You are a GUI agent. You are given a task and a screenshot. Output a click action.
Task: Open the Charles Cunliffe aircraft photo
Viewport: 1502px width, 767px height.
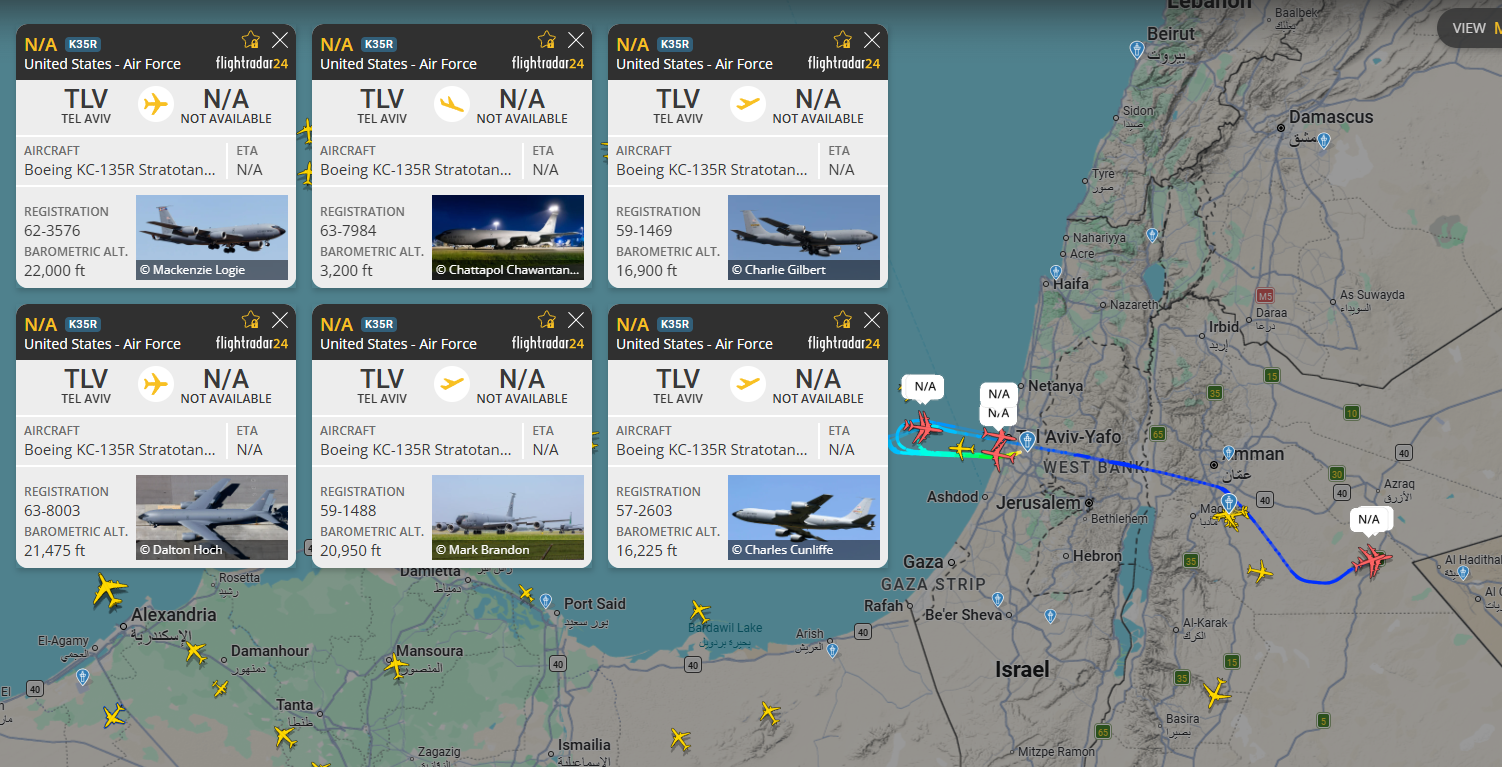coord(804,517)
